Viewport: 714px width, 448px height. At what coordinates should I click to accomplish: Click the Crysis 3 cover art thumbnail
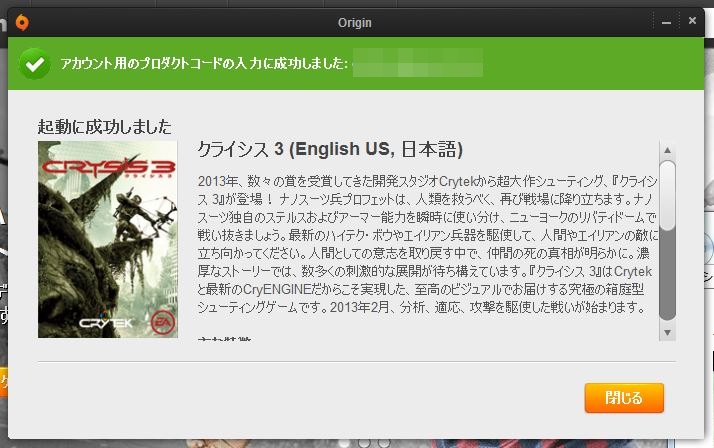pos(108,239)
